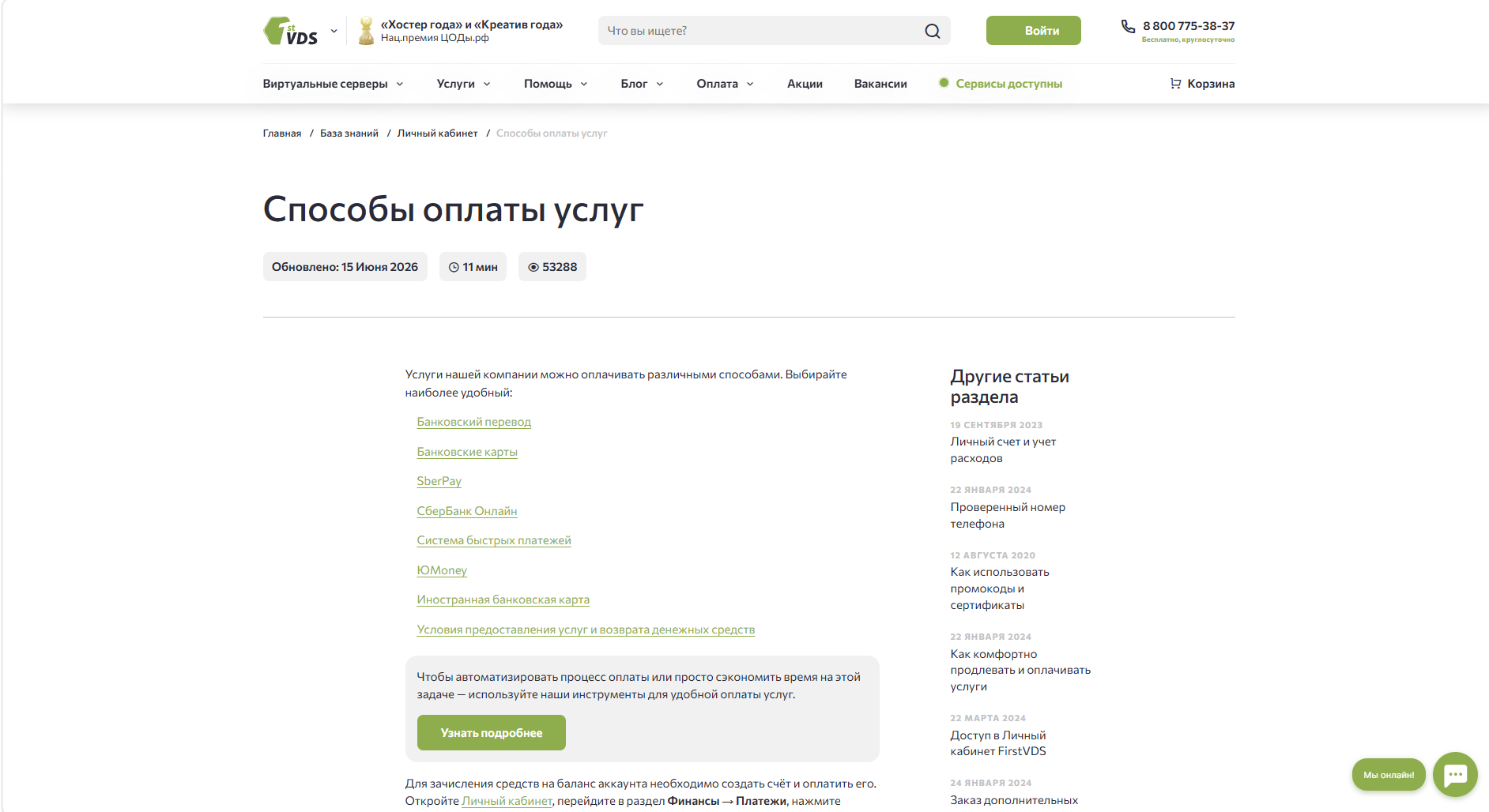1489x812 pixels.
Task: Open the online chat bubble icon
Action: pyautogui.click(x=1455, y=775)
